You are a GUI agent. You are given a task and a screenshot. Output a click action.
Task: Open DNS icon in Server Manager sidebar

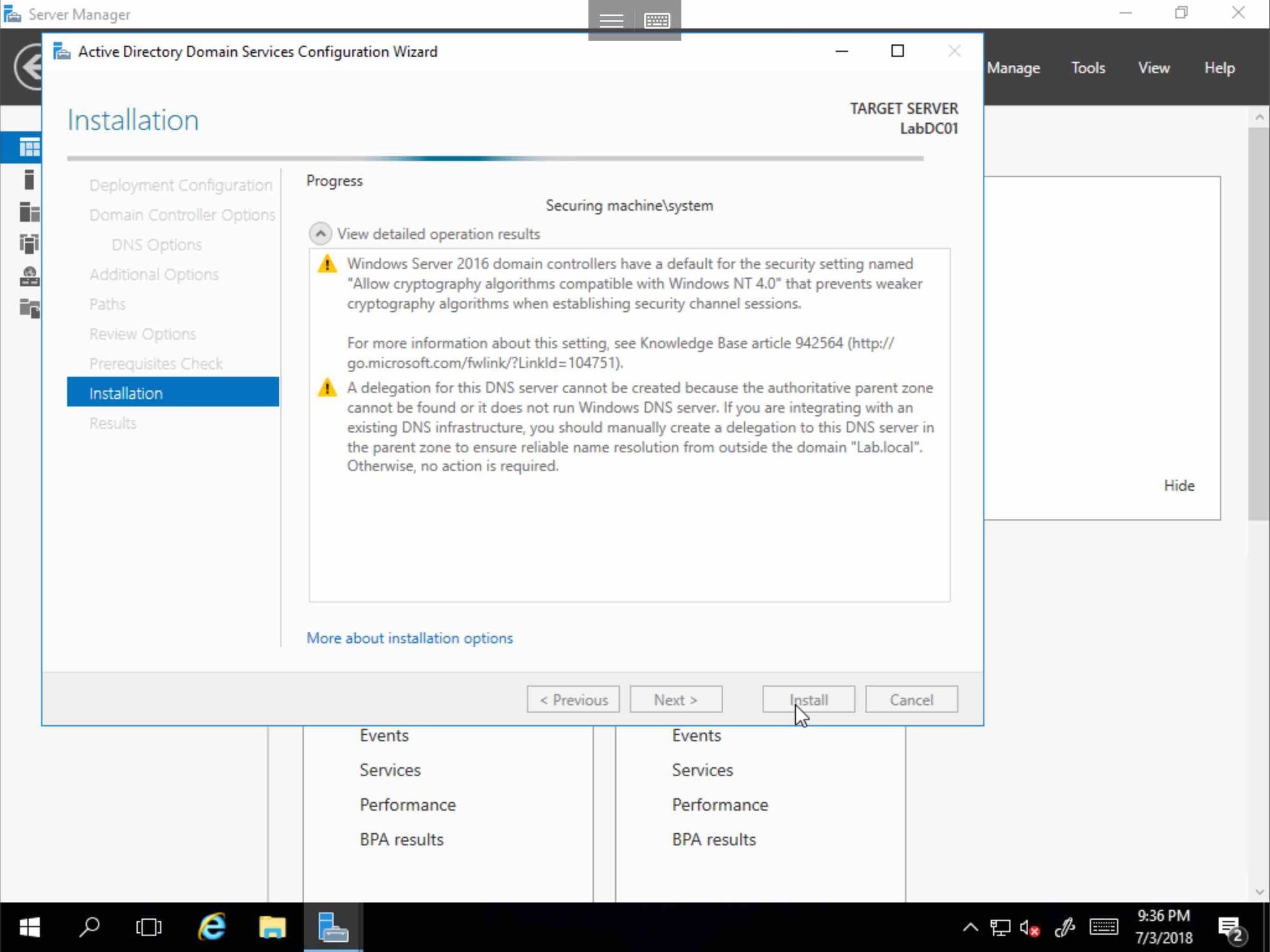[29, 276]
